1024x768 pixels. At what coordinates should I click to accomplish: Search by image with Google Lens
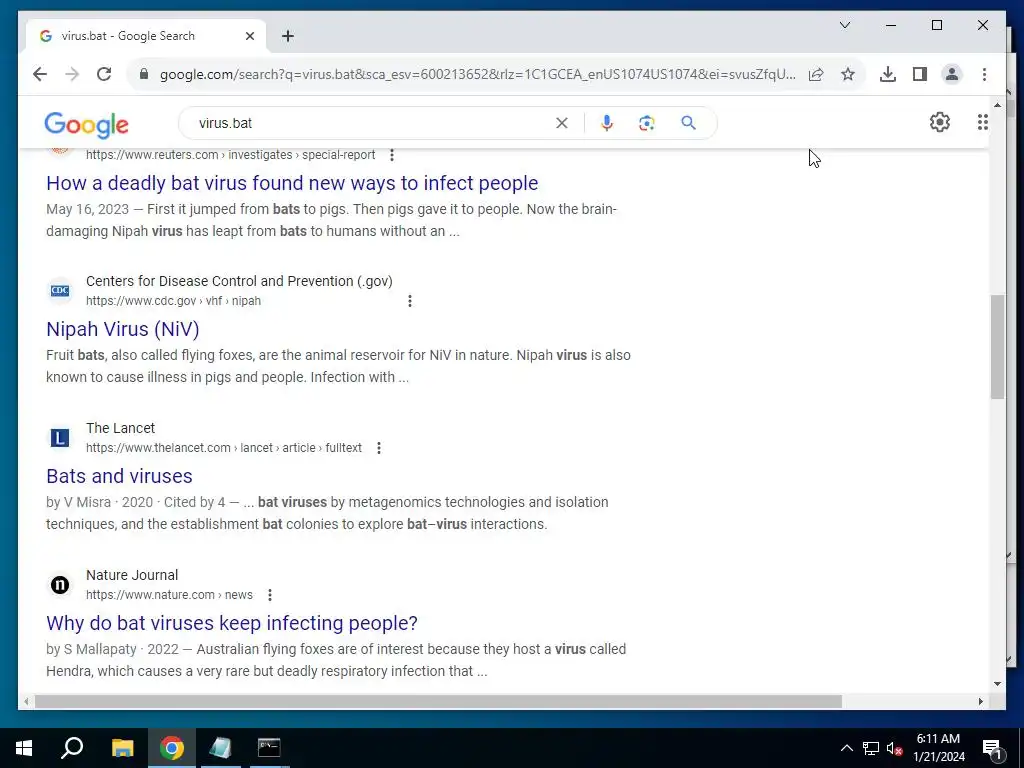(x=647, y=123)
